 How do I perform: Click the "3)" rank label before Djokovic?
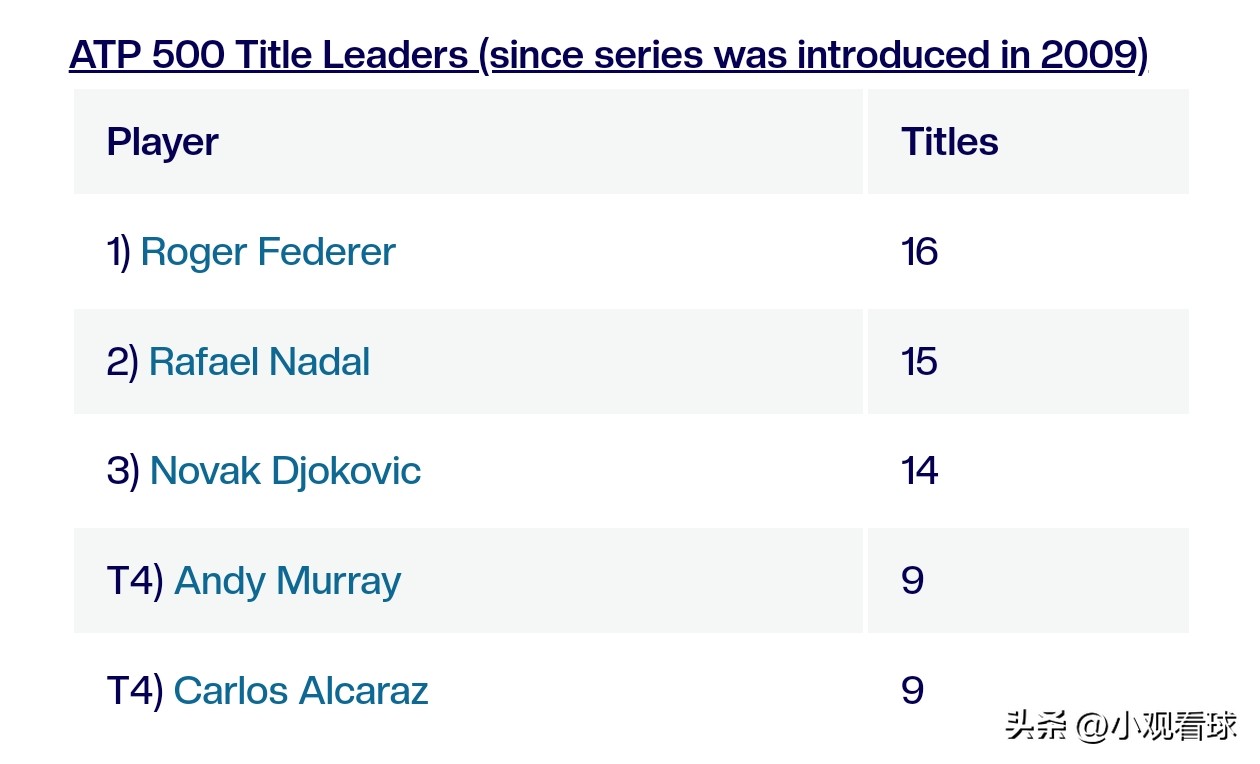point(123,471)
